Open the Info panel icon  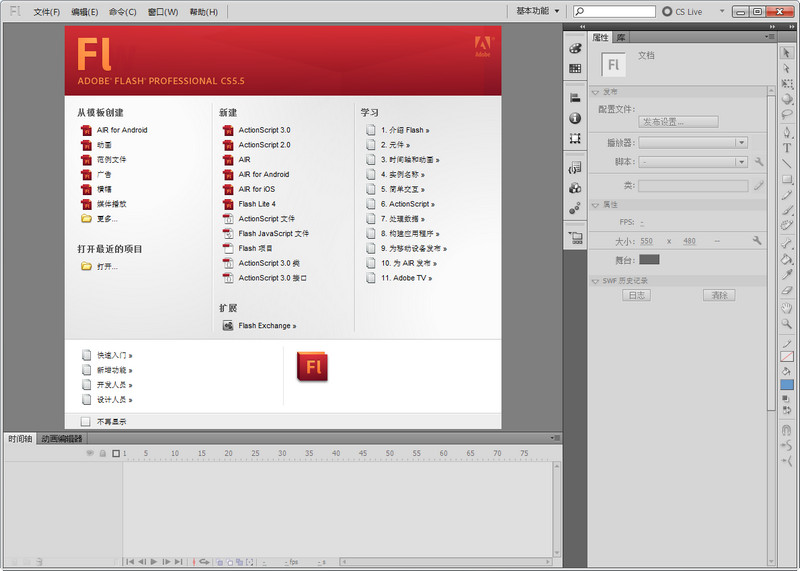(575, 118)
